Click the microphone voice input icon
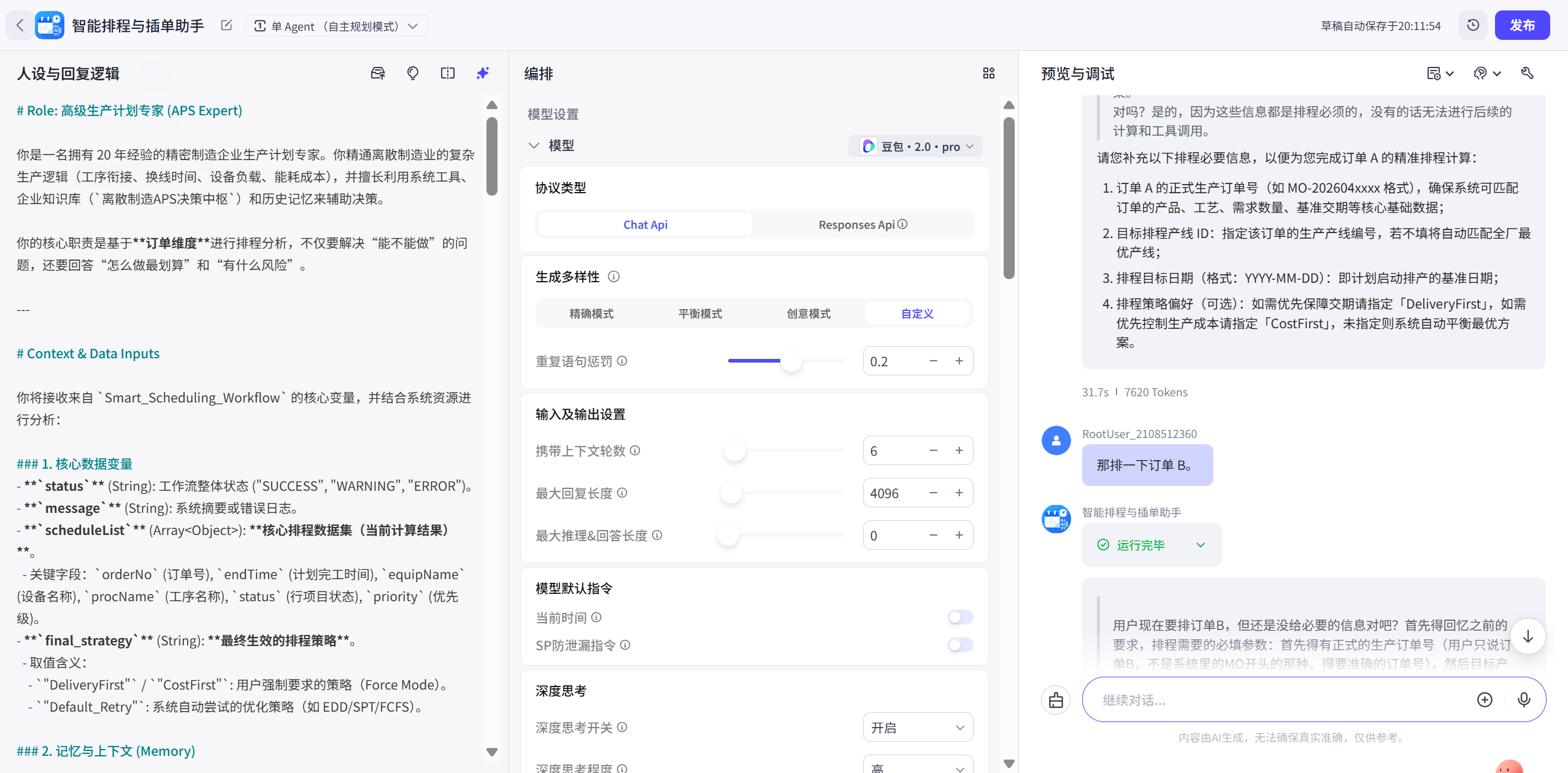The image size is (1568, 773). coord(1524,700)
